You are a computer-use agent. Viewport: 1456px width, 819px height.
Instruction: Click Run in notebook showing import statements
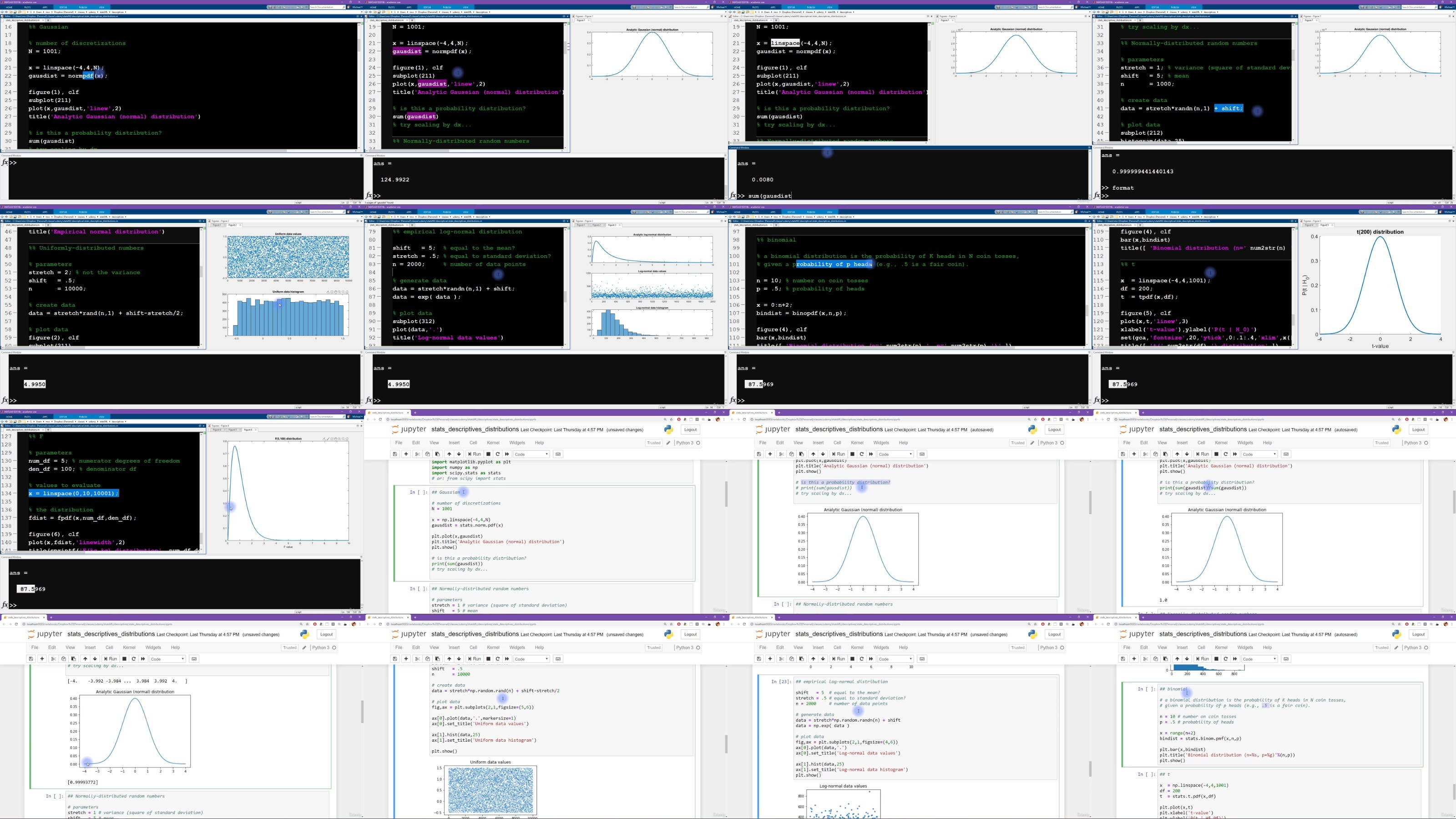click(x=474, y=454)
